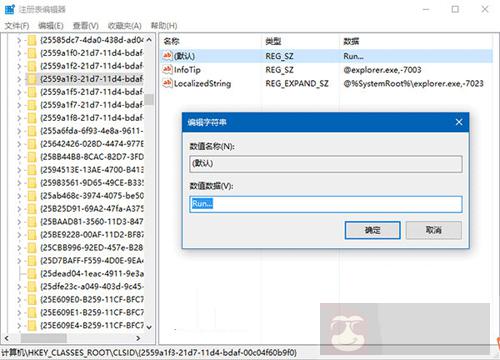Open the 收藏夹(A) menu
Image resolution: width=500 pixels, height=360 pixels.
point(125,26)
